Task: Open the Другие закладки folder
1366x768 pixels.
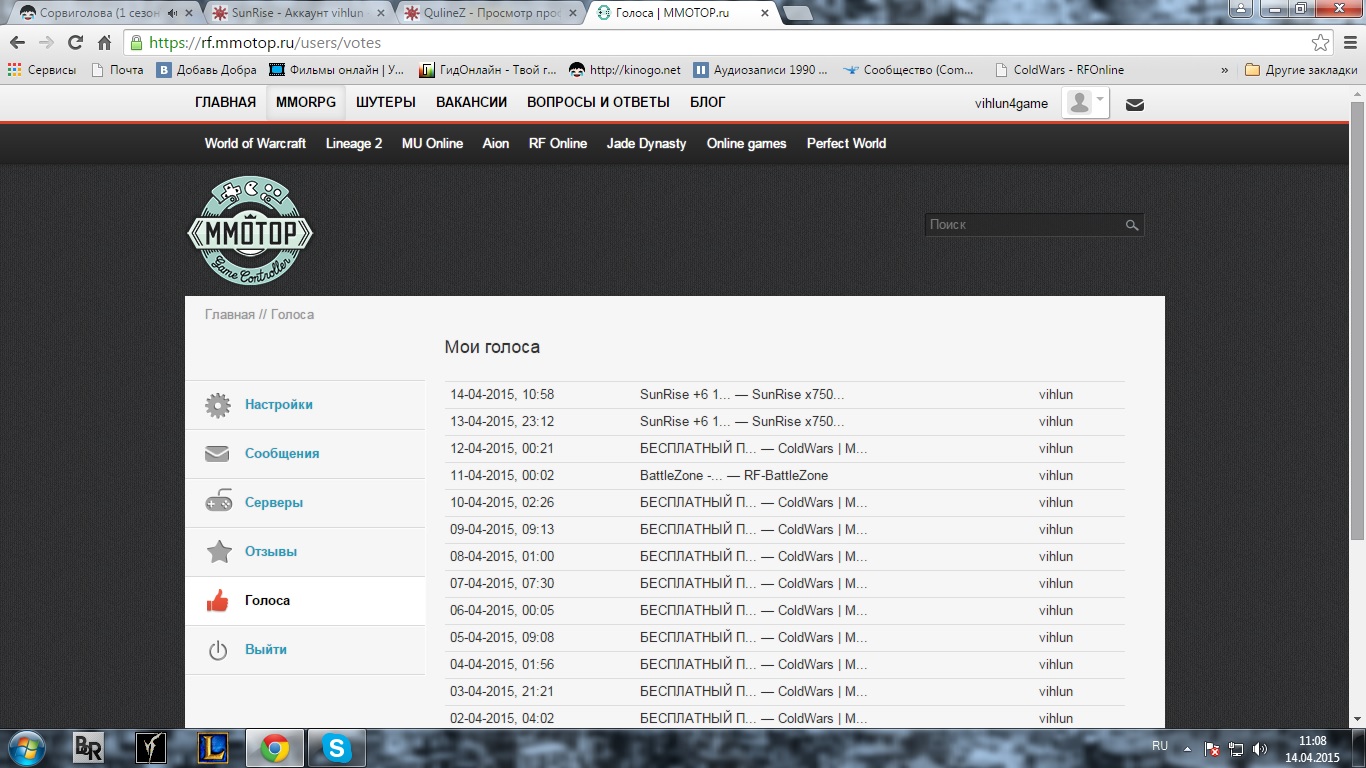Action: point(1301,70)
